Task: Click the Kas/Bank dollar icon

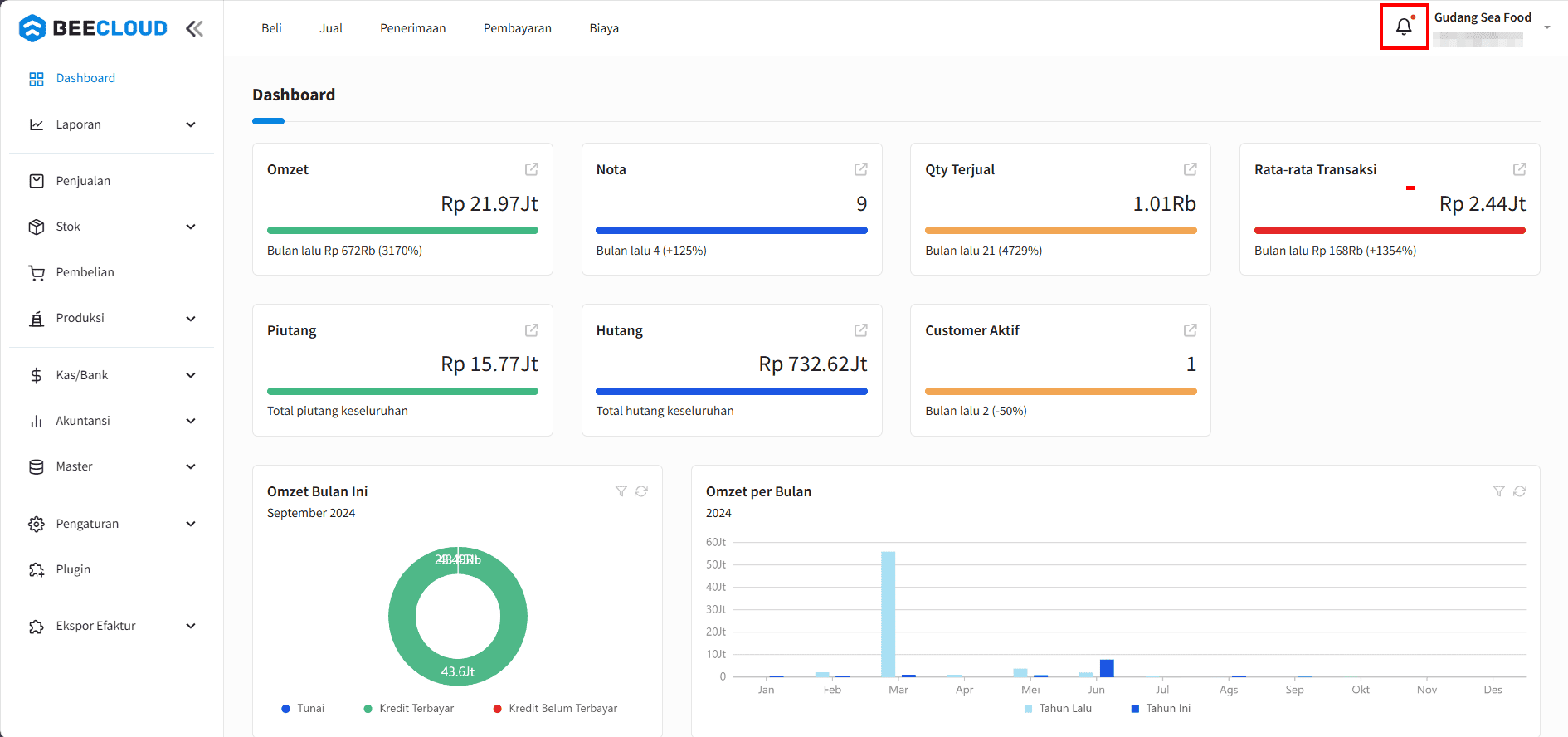Action: 37,375
